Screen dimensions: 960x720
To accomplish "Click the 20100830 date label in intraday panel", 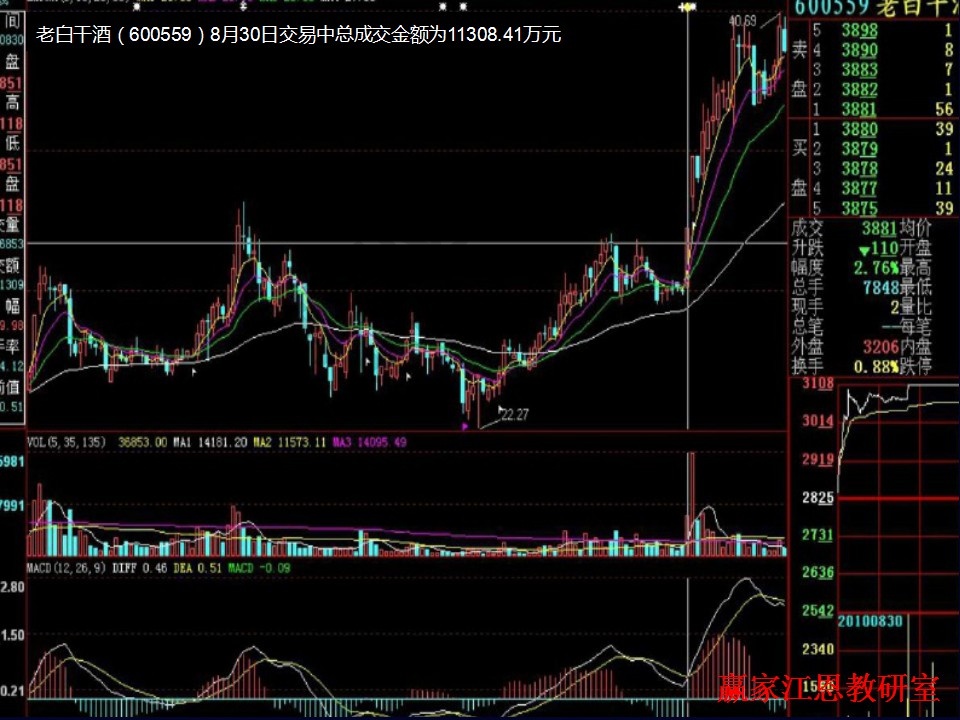I will coord(870,622).
